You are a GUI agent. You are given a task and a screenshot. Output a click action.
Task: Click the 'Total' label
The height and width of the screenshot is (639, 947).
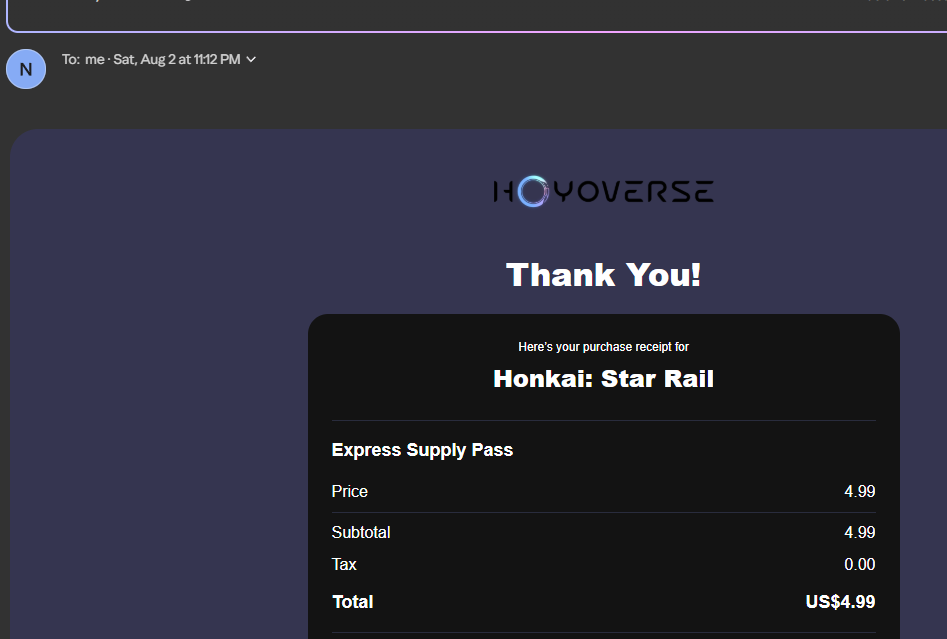pos(353,602)
